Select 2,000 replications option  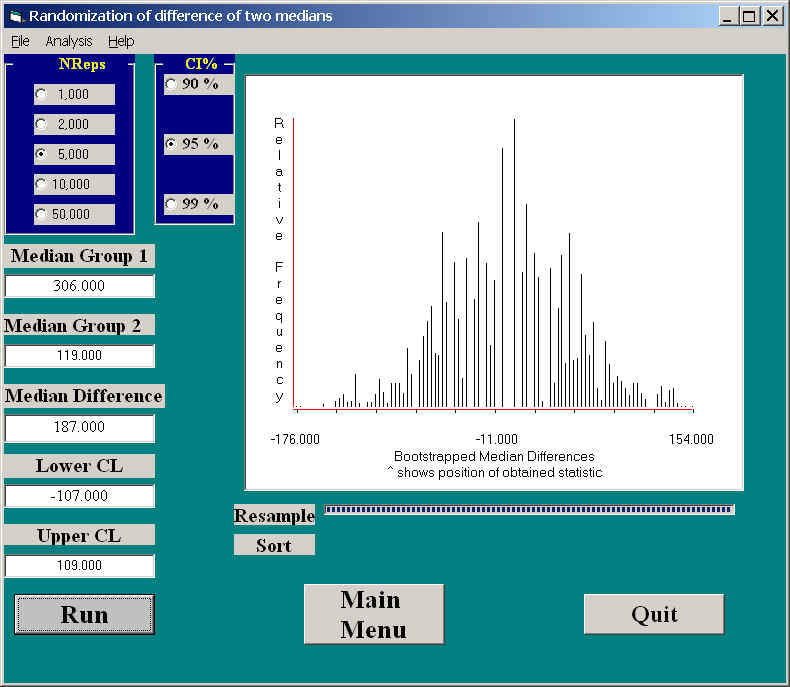41,124
